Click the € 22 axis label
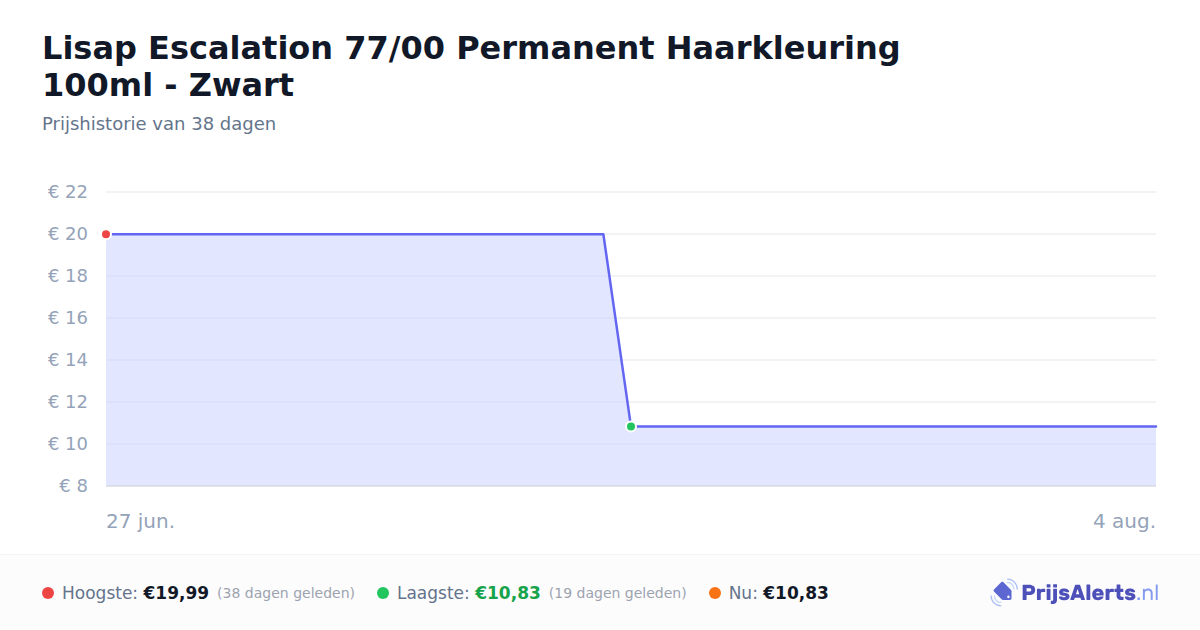Image resolution: width=1200 pixels, height=630 pixels. coord(68,192)
